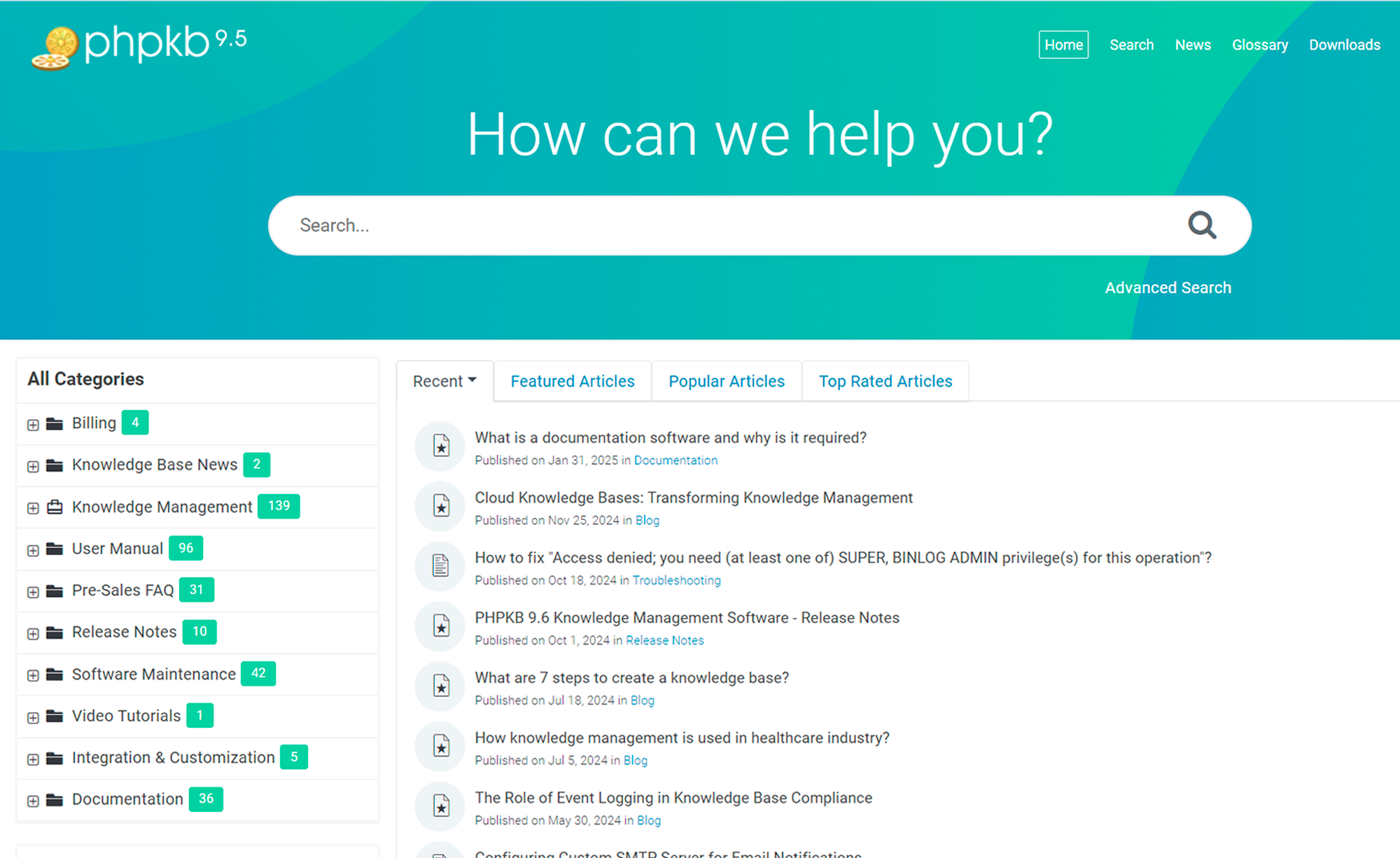The image size is (1400, 858).
Task: Click into the main Search field
Action: [728, 225]
